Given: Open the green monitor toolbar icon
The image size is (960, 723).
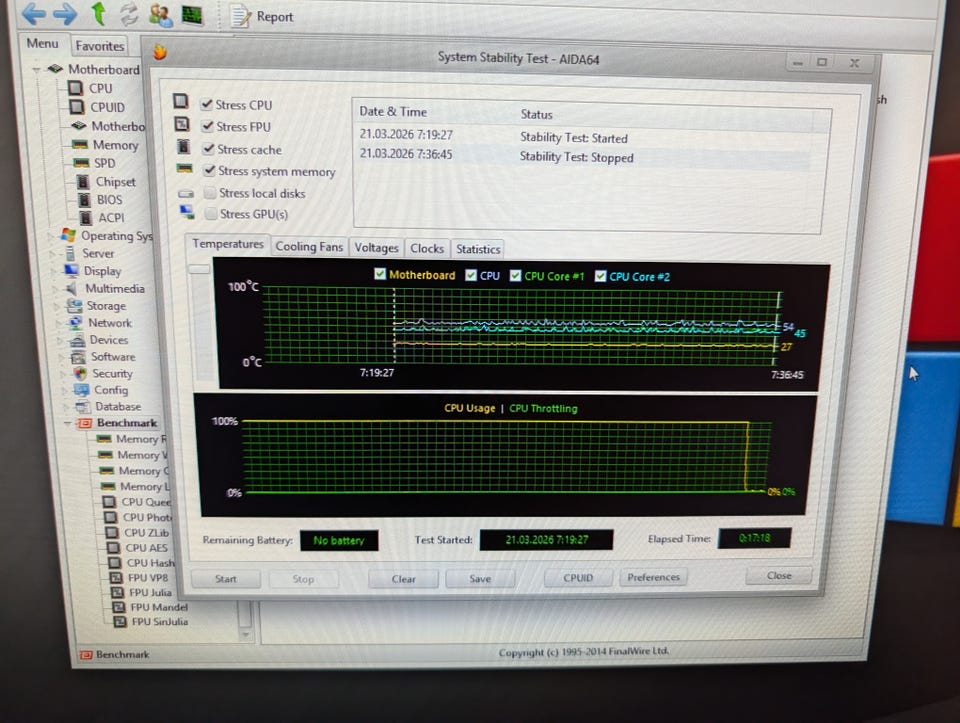Looking at the screenshot, I should [x=192, y=15].
